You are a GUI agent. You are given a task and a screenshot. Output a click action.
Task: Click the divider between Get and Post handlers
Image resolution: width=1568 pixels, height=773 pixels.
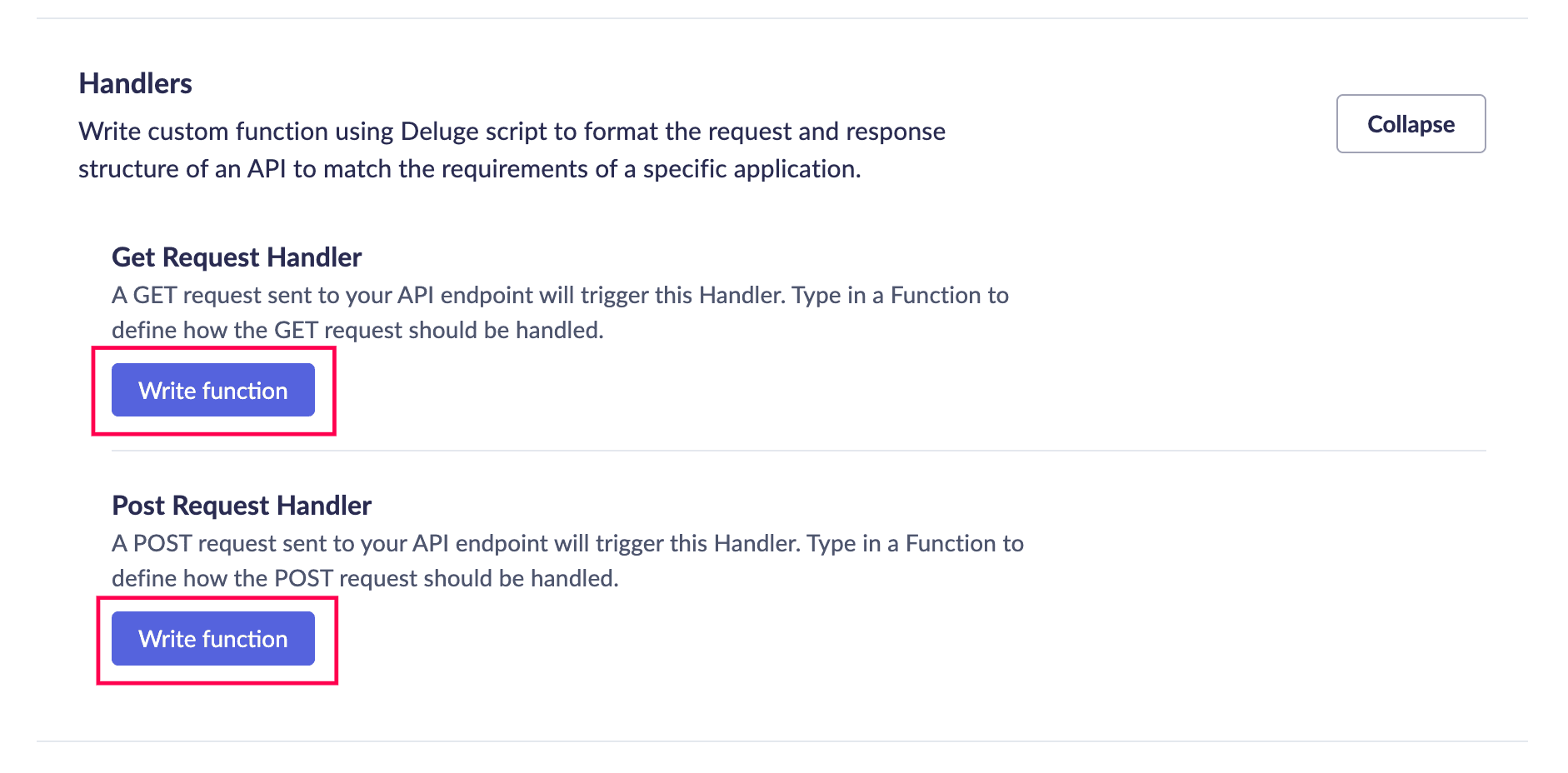point(798,451)
